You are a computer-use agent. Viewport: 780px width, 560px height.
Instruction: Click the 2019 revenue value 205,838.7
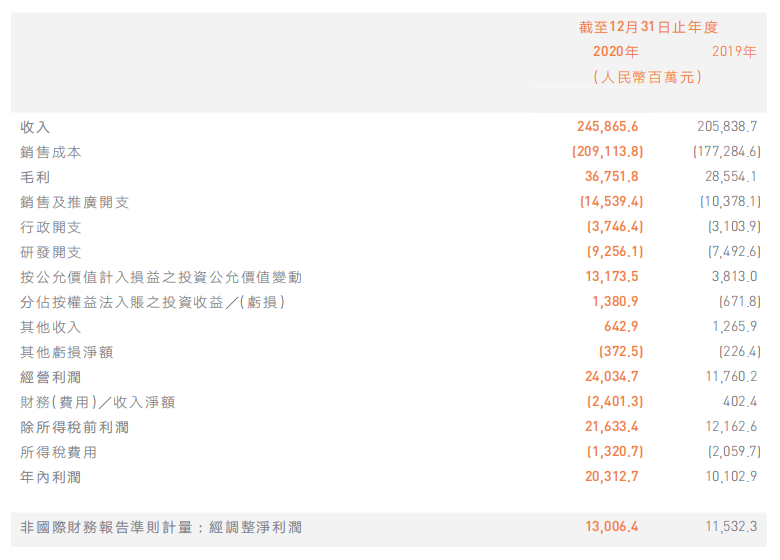727,127
